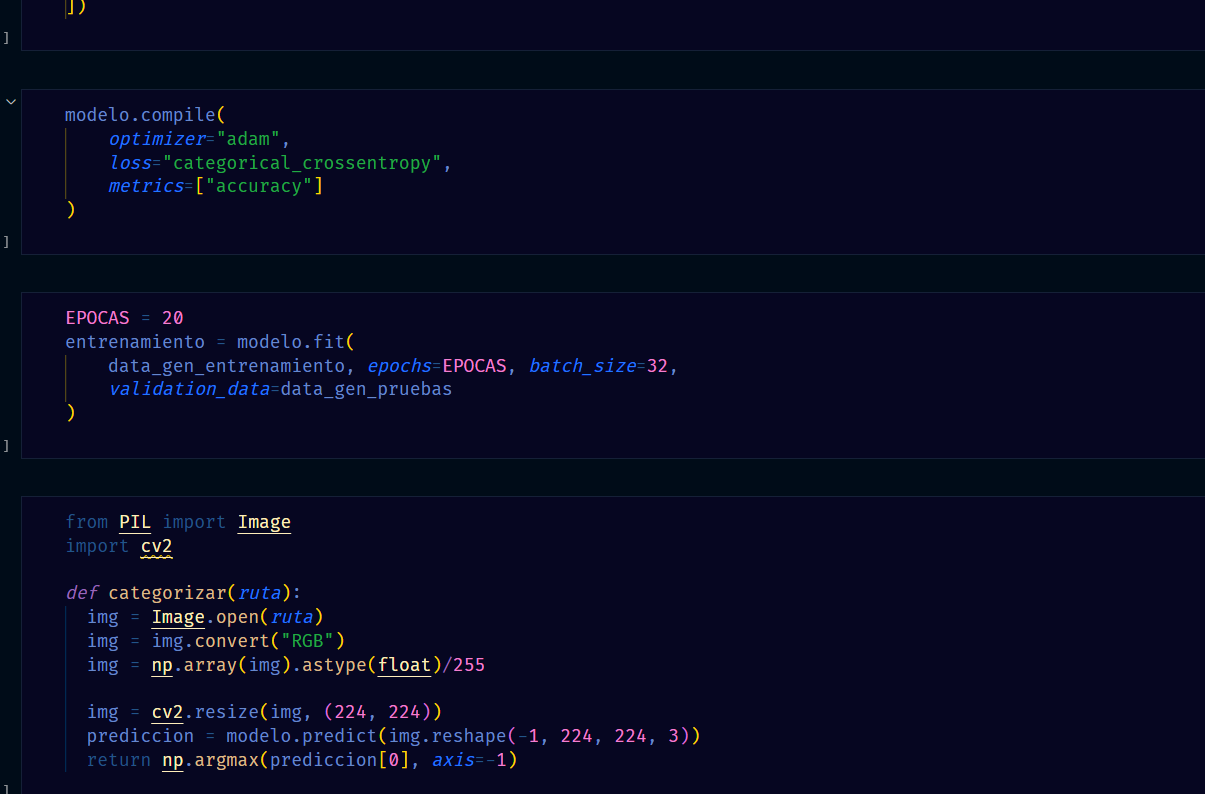Click the execution bracket of the modelo.compile cell
The width and height of the screenshot is (1205, 794).
pos(6,242)
